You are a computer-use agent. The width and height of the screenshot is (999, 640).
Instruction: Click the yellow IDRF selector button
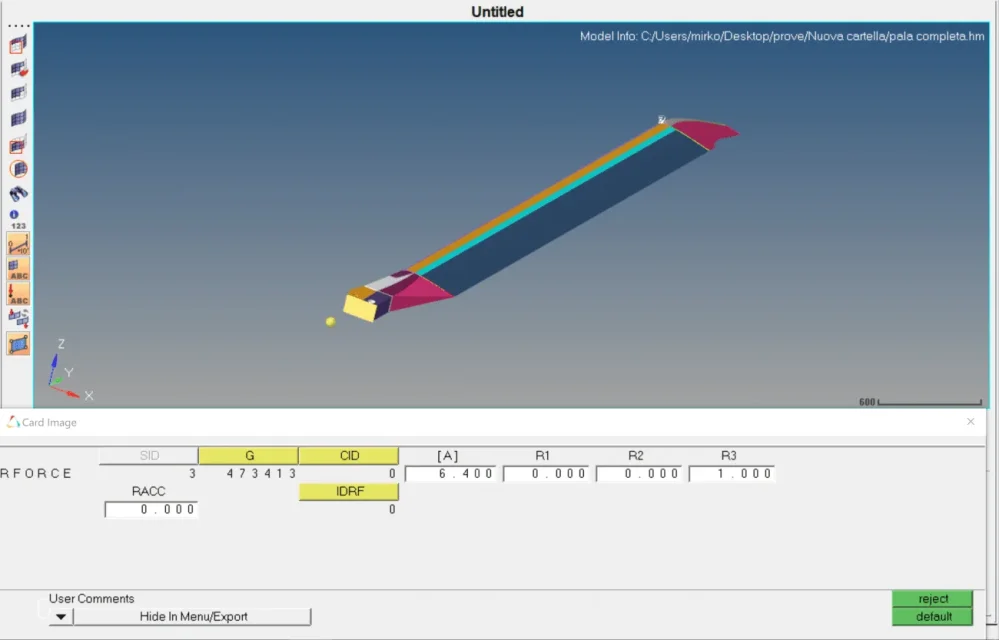coord(348,492)
